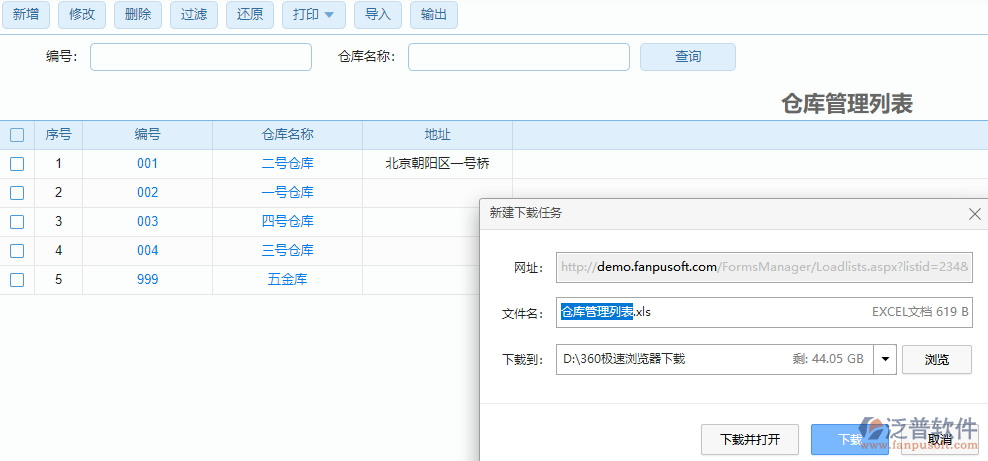Open the 003 code link
Screen dimensions: 988x461
pyautogui.click(x=147, y=222)
